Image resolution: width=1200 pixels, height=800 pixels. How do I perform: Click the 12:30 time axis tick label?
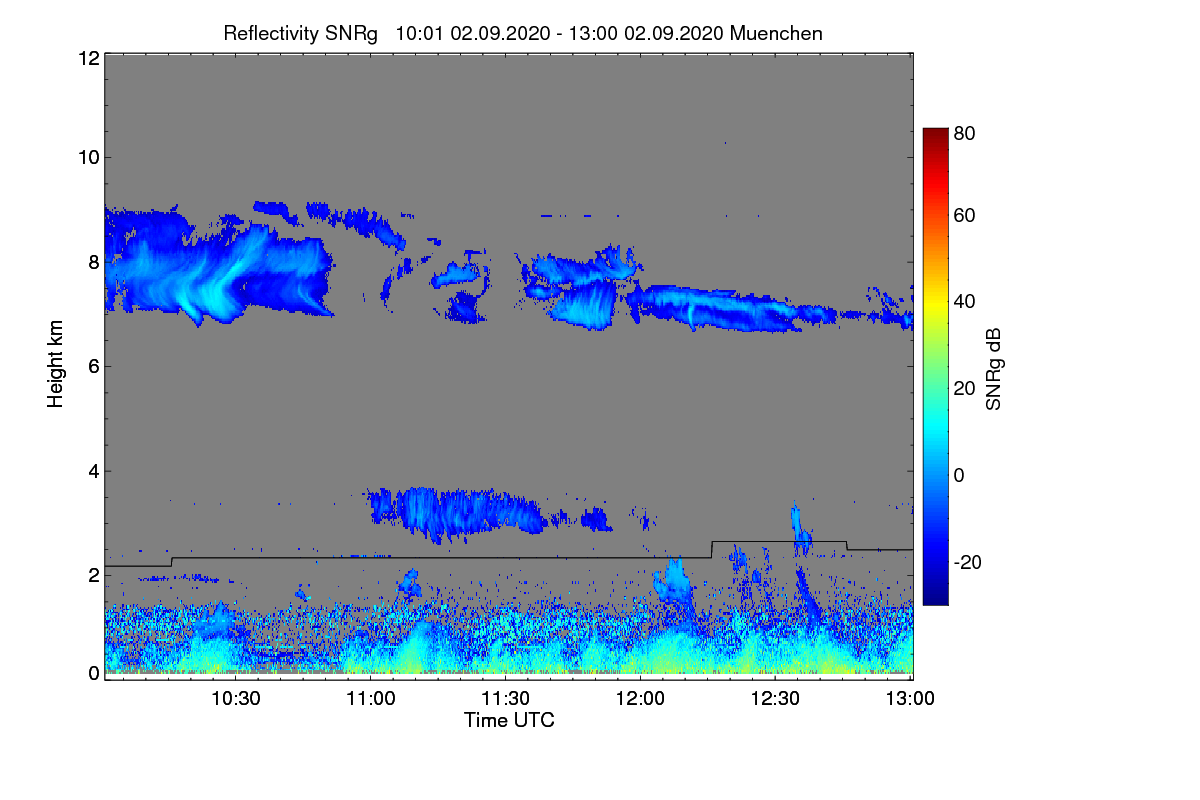pos(776,698)
